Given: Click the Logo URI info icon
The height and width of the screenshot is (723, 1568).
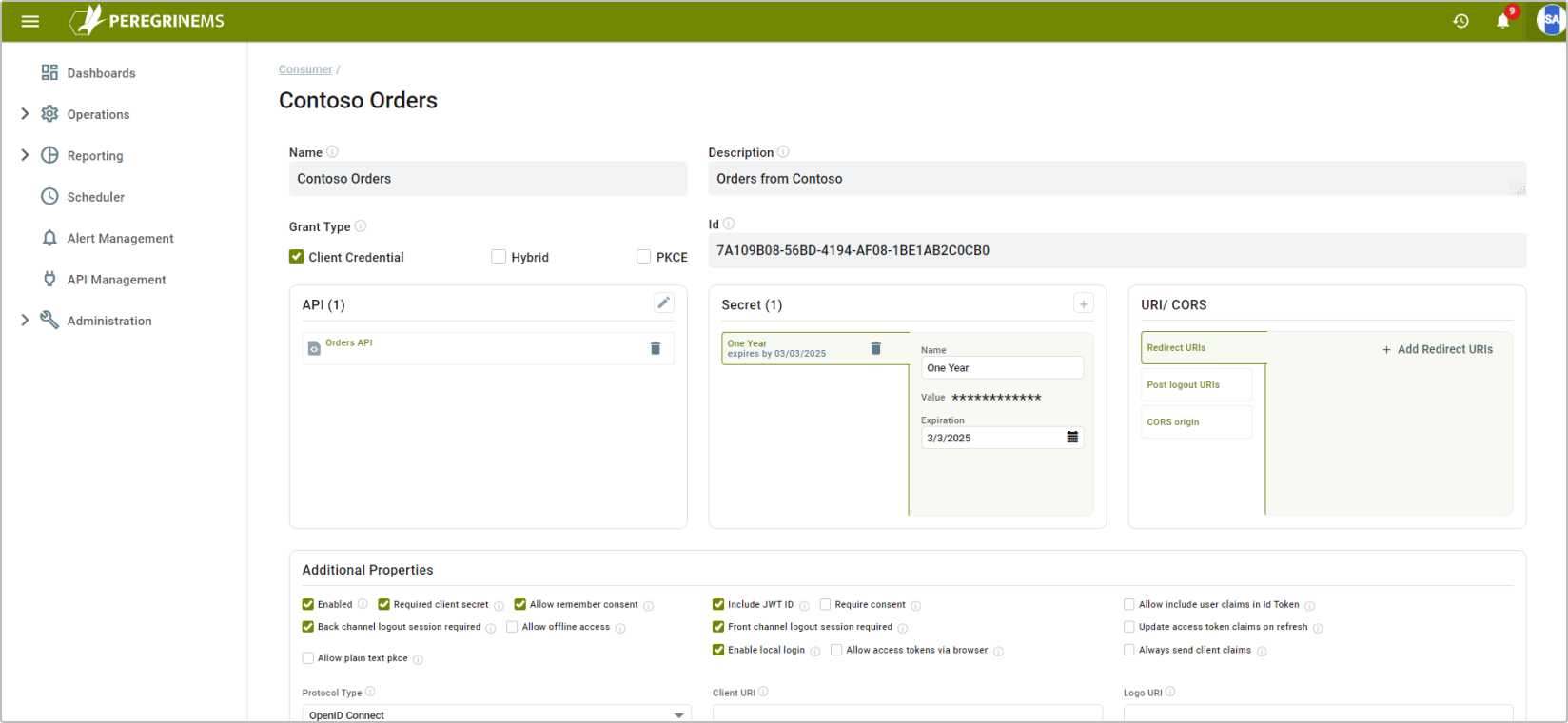Looking at the screenshot, I should pos(1170,692).
